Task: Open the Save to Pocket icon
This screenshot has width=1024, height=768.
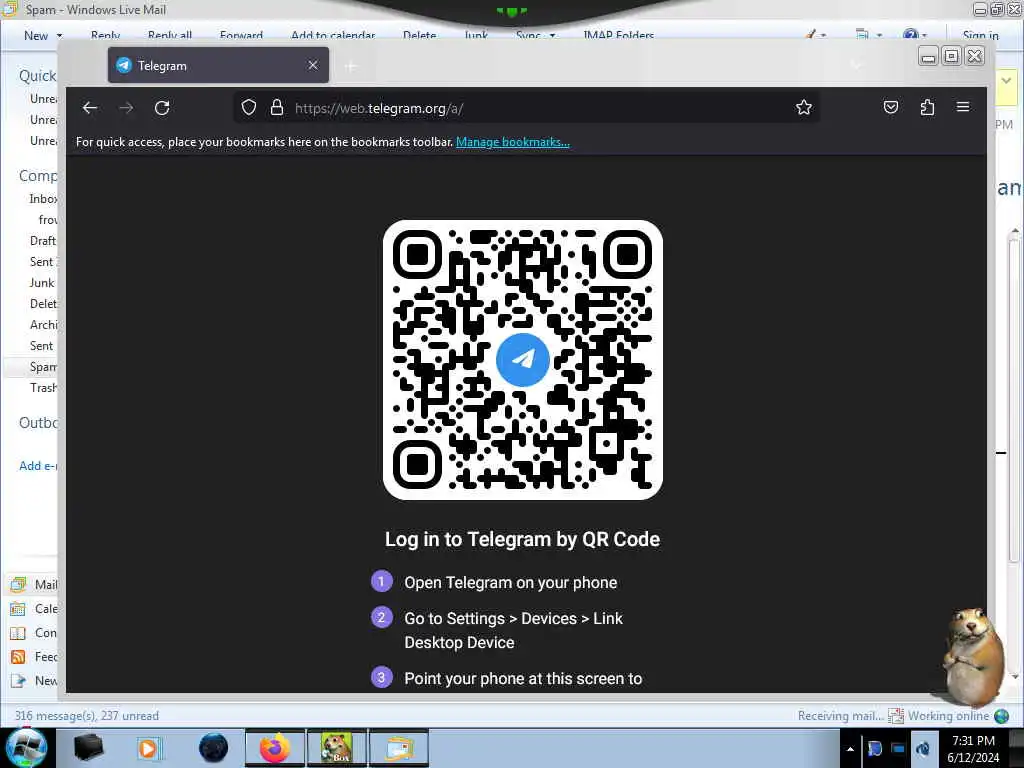Action: point(891,107)
